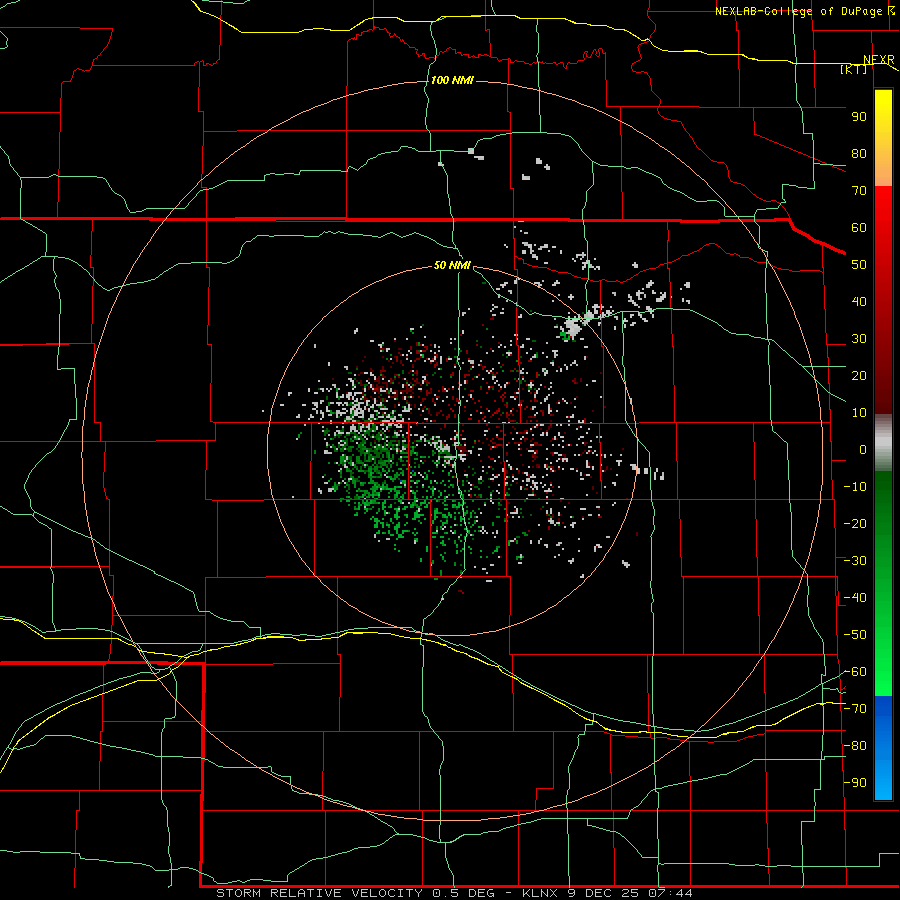Click the "-30" scale value

855,561
